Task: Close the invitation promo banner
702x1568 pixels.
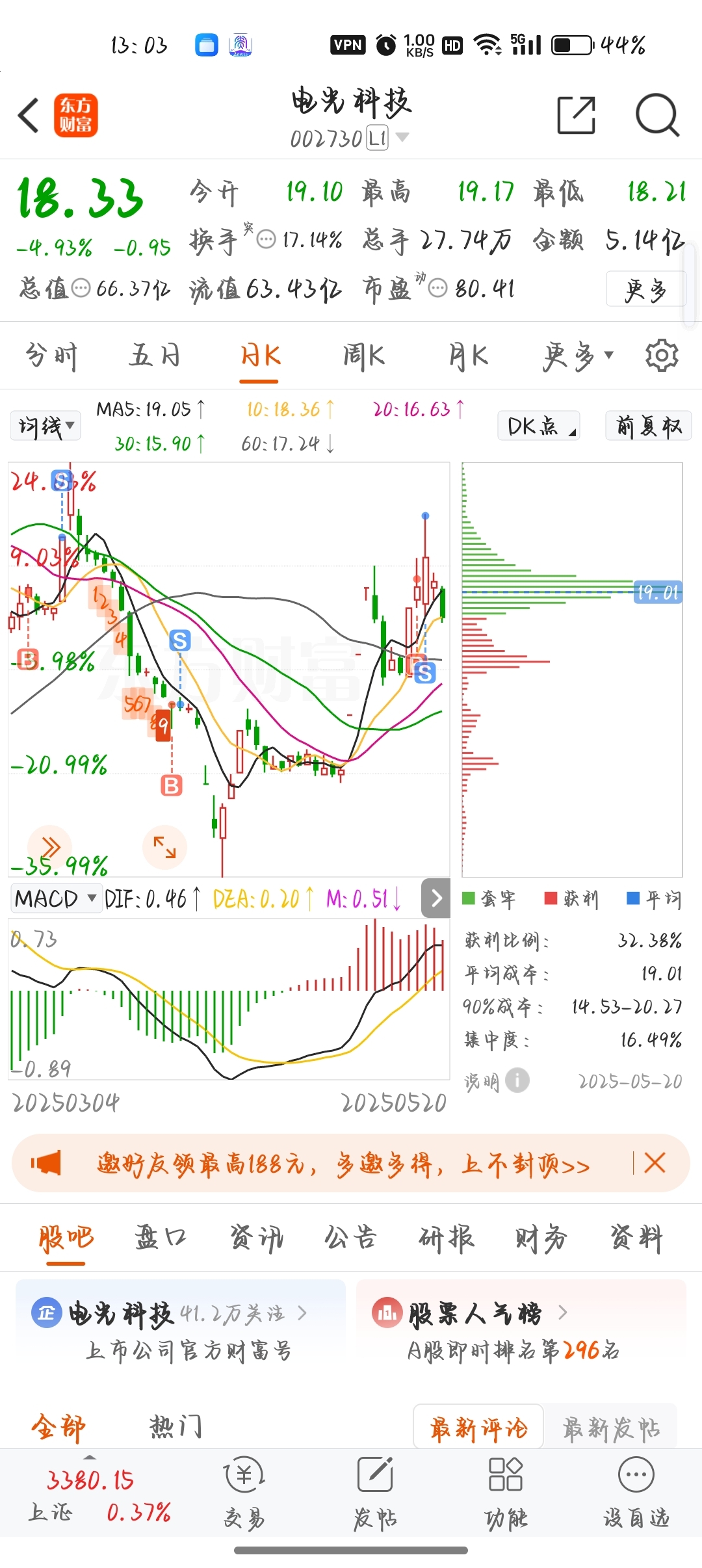Action: coord(655,1163)
